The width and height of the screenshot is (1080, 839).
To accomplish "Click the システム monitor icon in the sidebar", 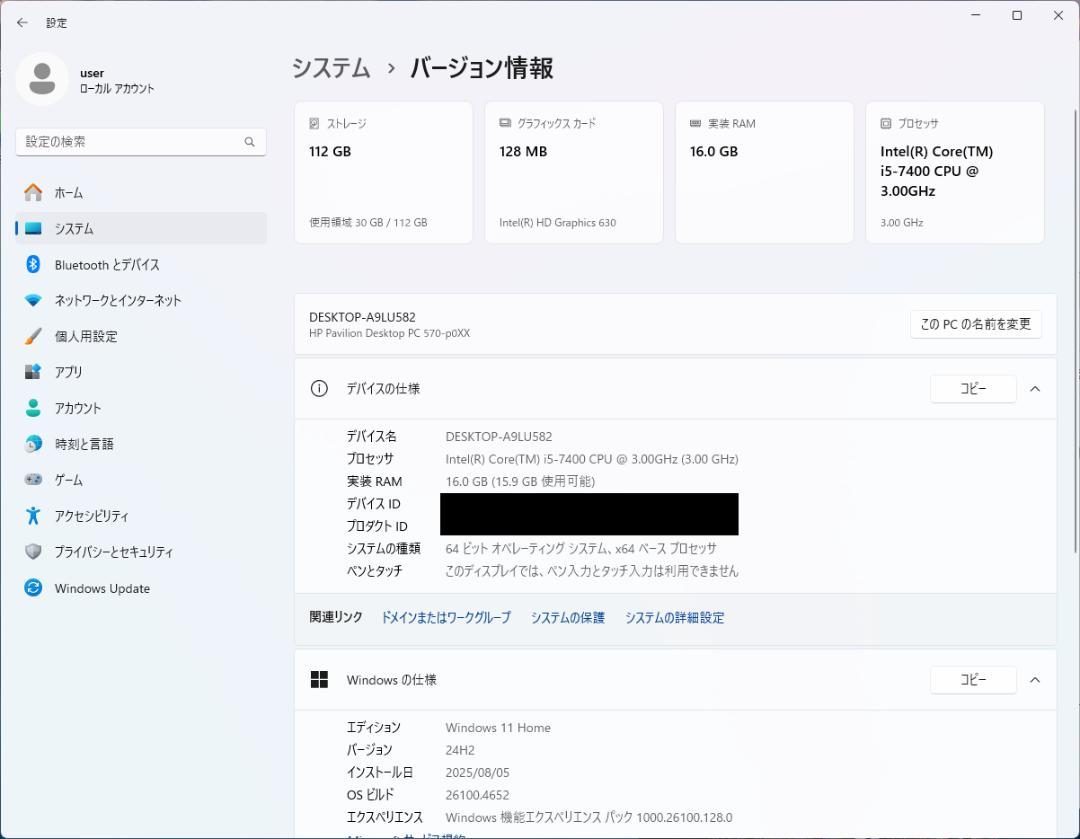I will [33, 229].
